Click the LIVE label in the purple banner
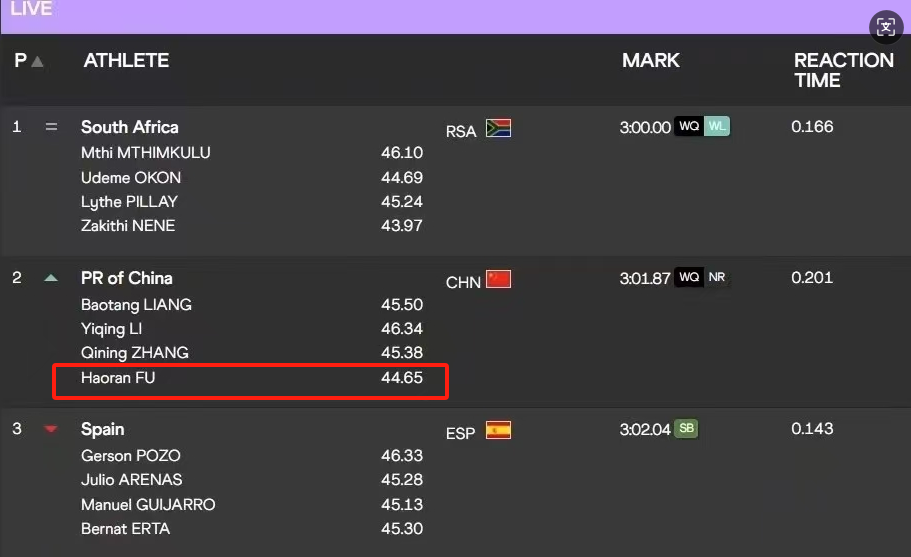The image size is (911, 557). [31, 9]
